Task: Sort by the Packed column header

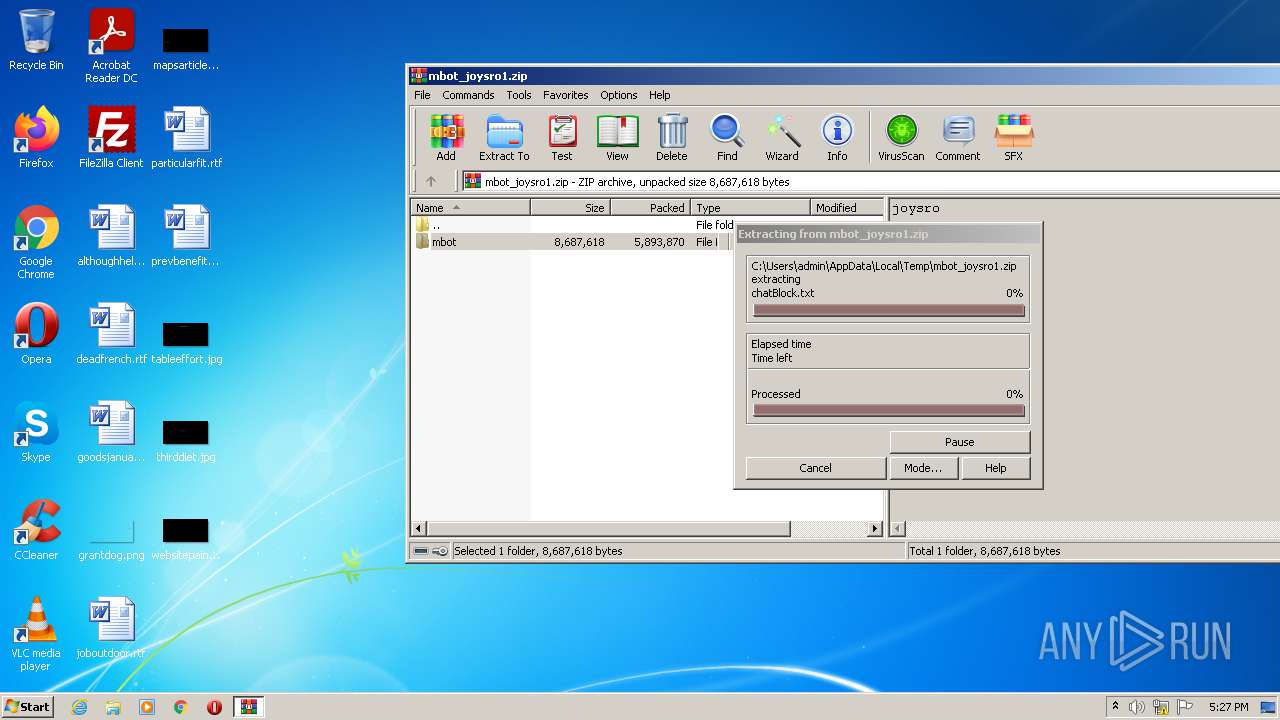Action: [x=650, y=208]
